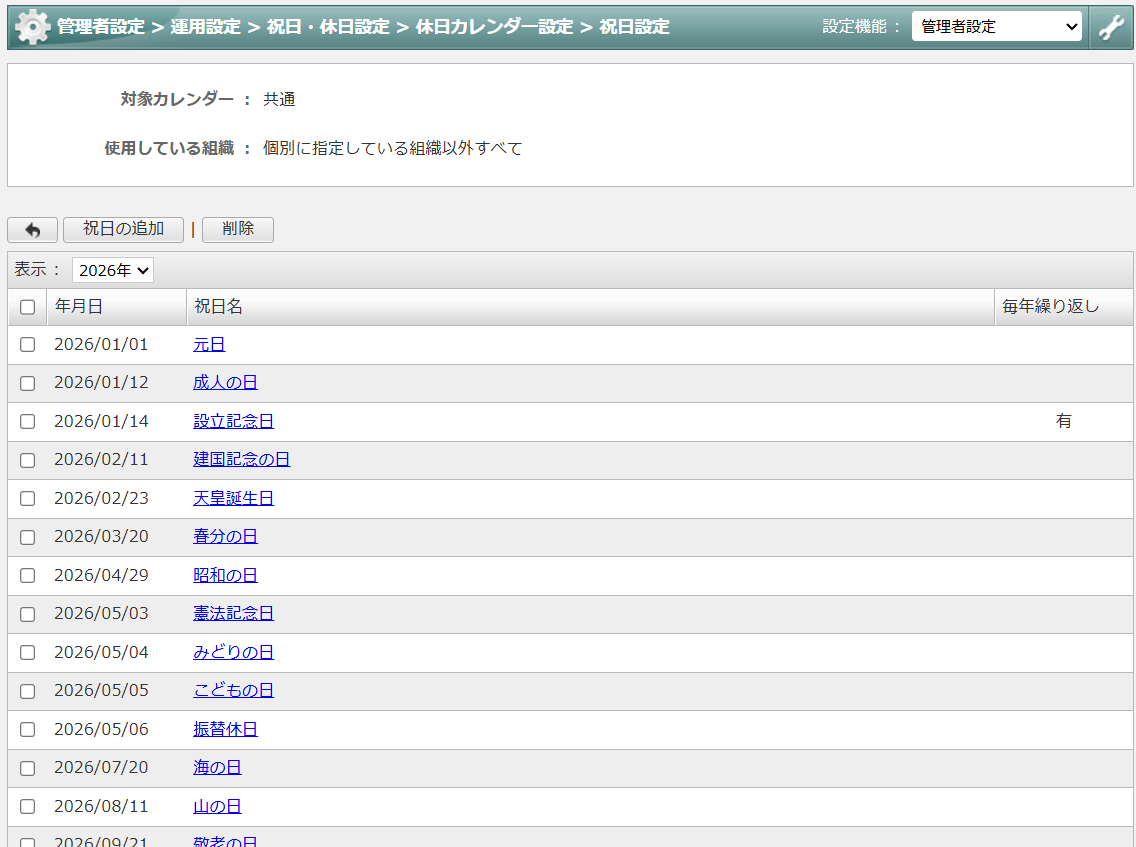
Task: Open the 天皇誕生日 holiday entry
Action: [x=234, y=498]
